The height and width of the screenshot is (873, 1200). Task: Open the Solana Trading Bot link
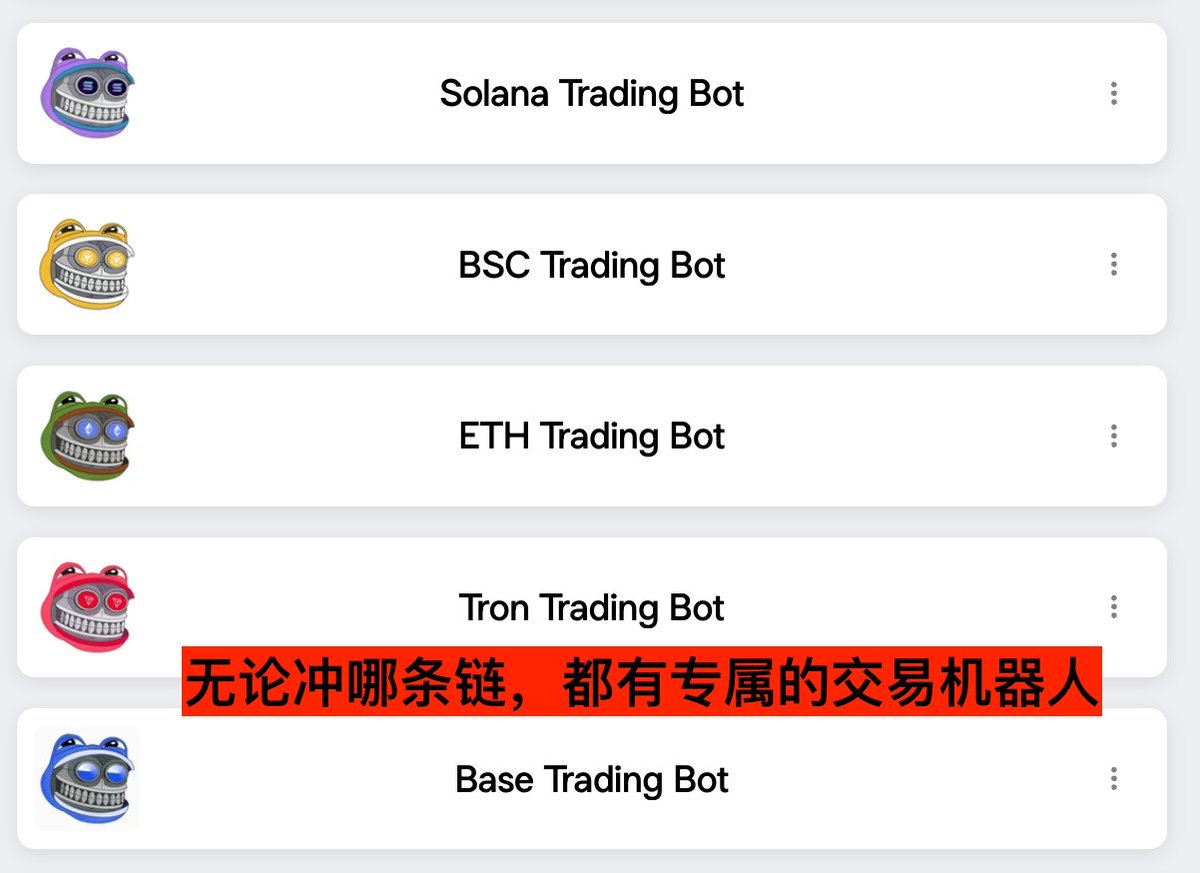[x=592, y=94]
